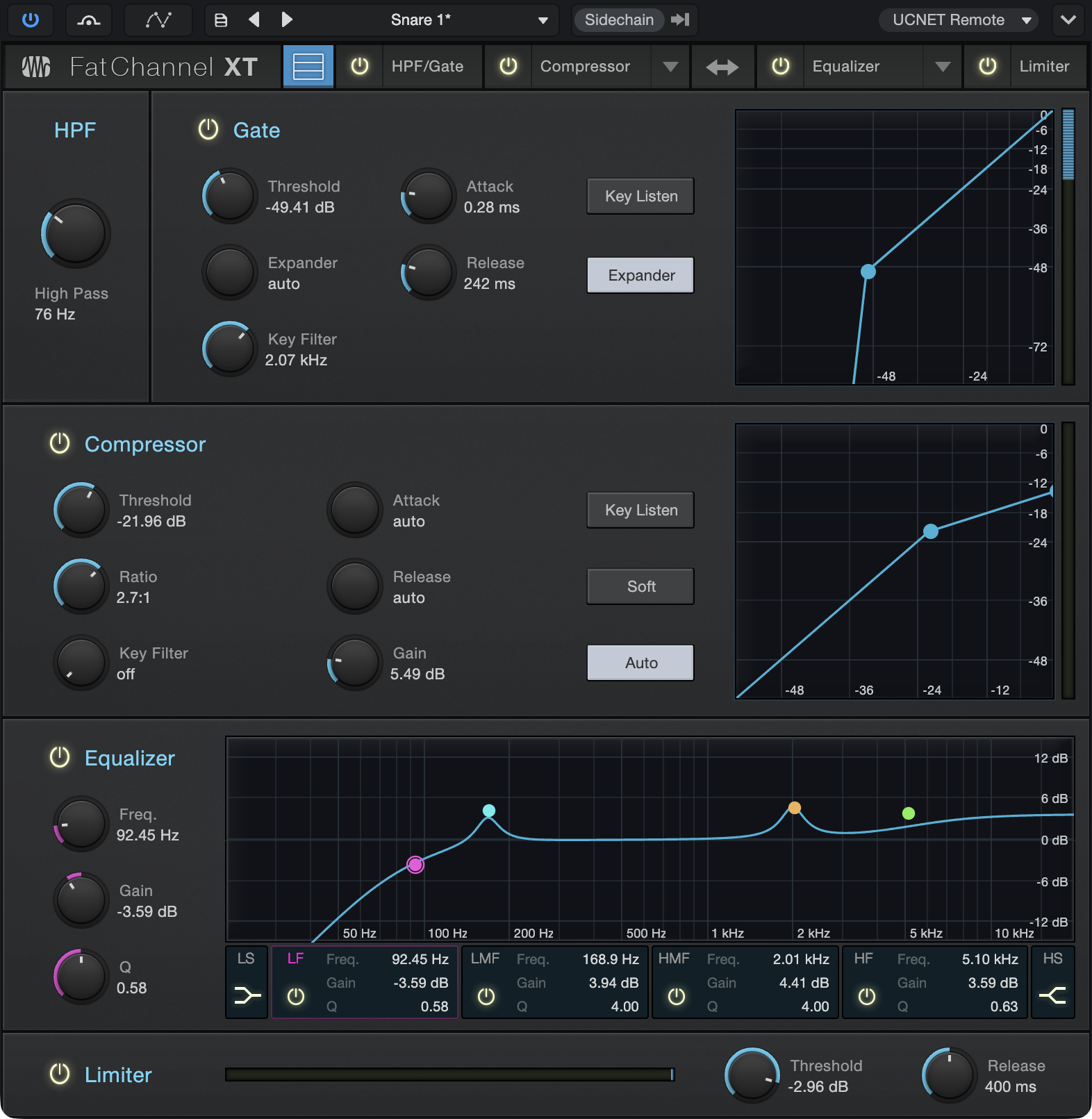The height and width of the screenshot is (1119, 1092).
Task: Click the Gate Attack knob
Action: click(x=429, y=196)
